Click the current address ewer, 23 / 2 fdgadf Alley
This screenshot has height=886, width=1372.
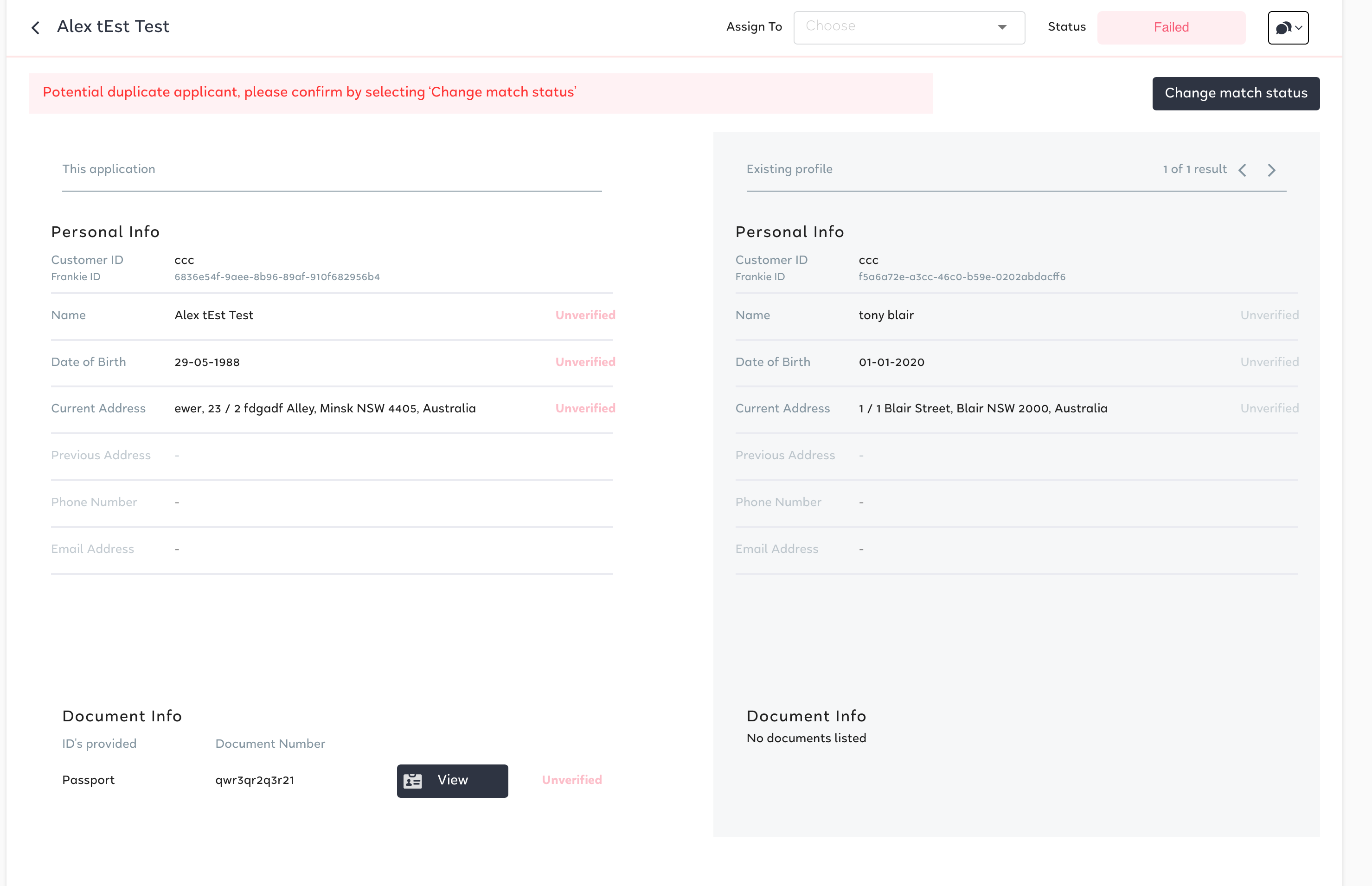325,409
